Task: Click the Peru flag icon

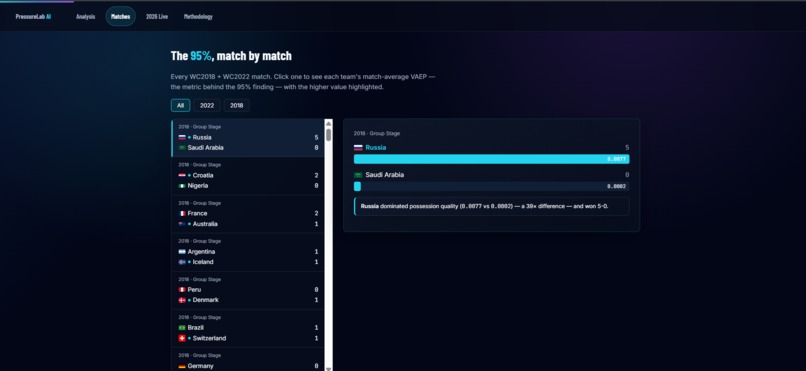Action: pyautogui.click(x=182, y=289)
